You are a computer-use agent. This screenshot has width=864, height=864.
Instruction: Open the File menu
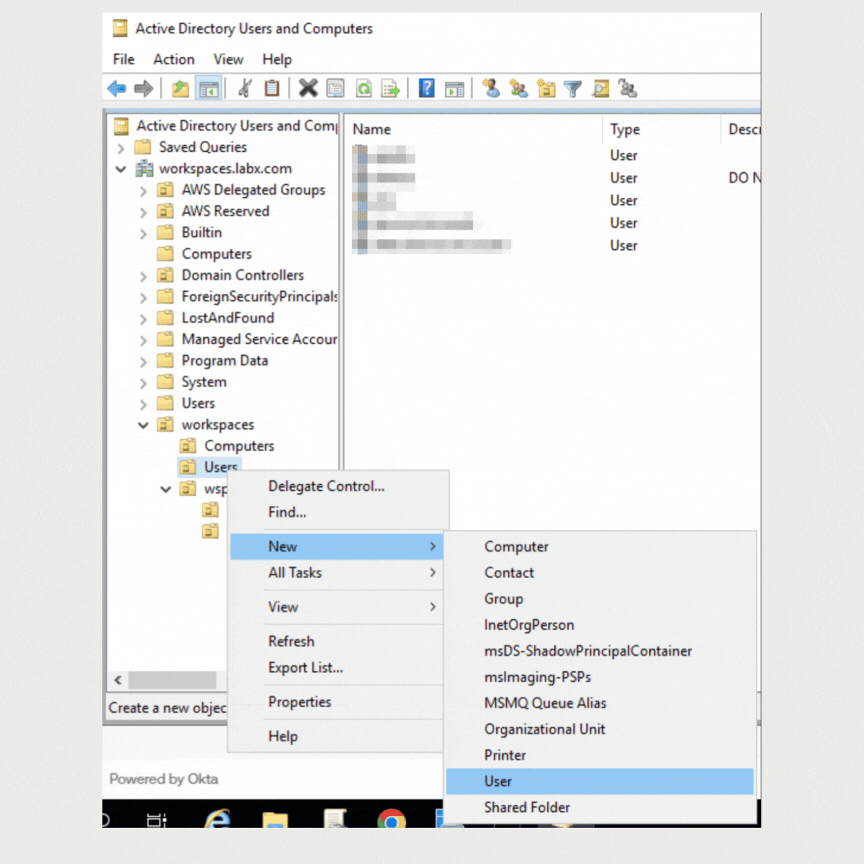pos(123,59)
